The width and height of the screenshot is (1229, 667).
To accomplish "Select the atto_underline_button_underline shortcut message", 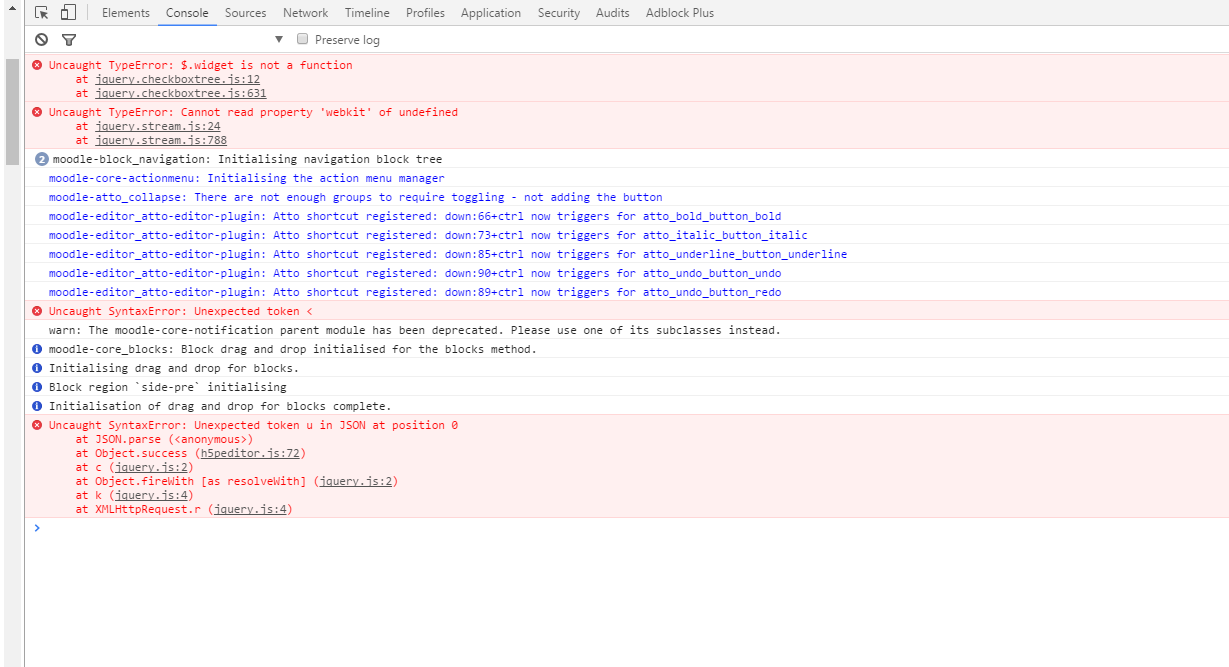I will point(448,254).
